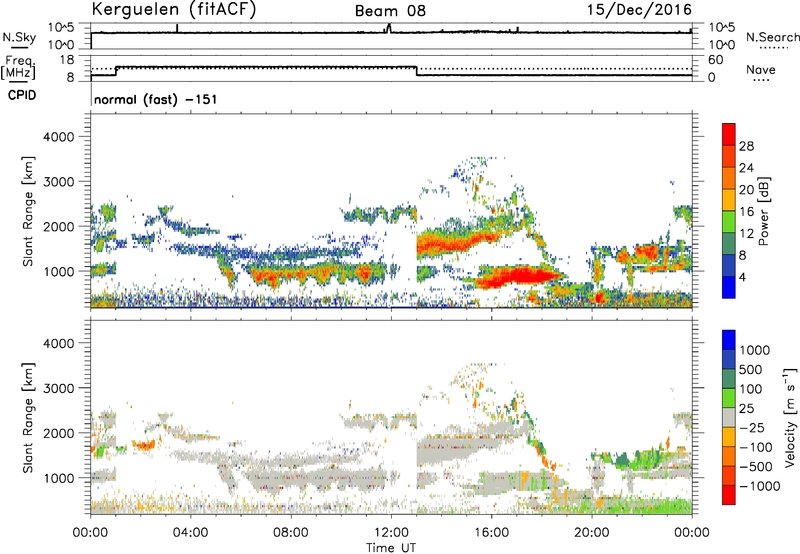Viewport: 800px width, 554px height.
Task: Click the "Kerguelen (fitACF)" title text
Action: pyautogui.click(x=173, y=10)
